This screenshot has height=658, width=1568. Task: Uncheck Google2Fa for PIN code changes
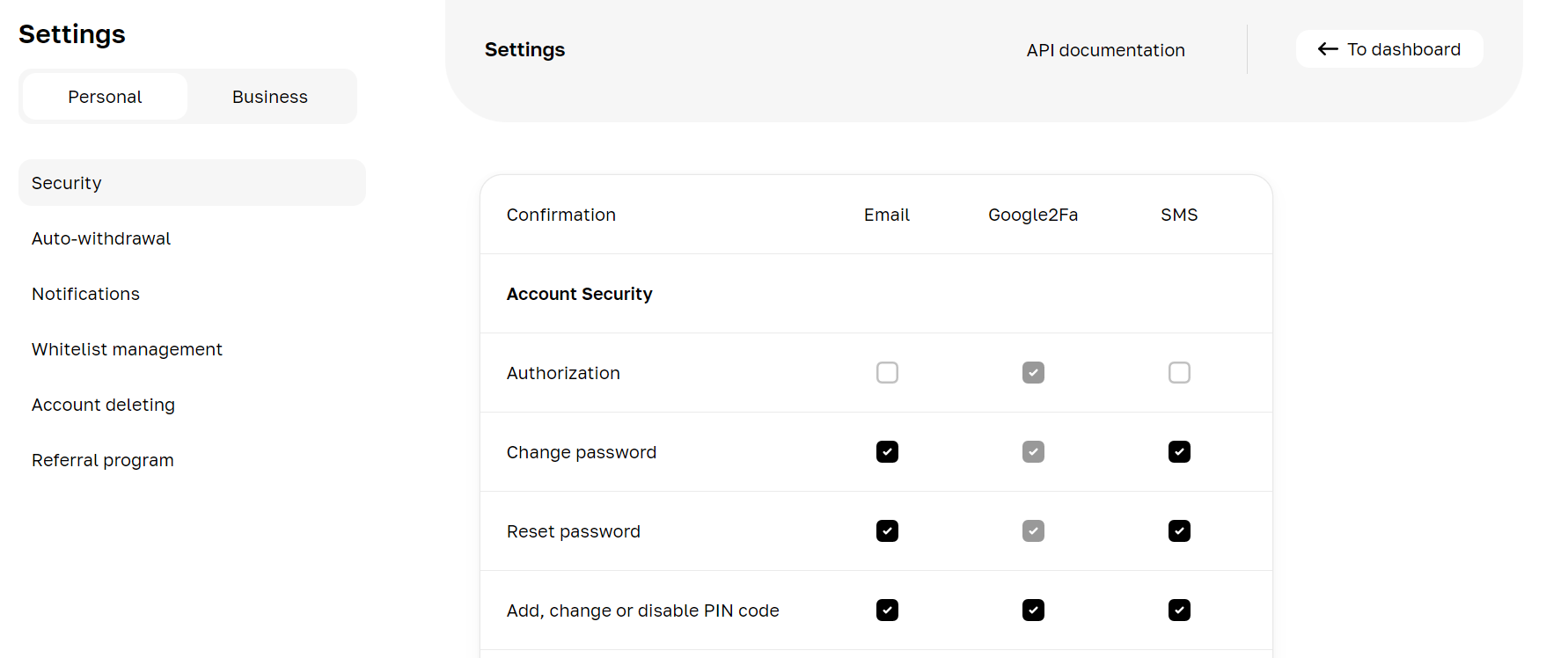point(1033,610)
